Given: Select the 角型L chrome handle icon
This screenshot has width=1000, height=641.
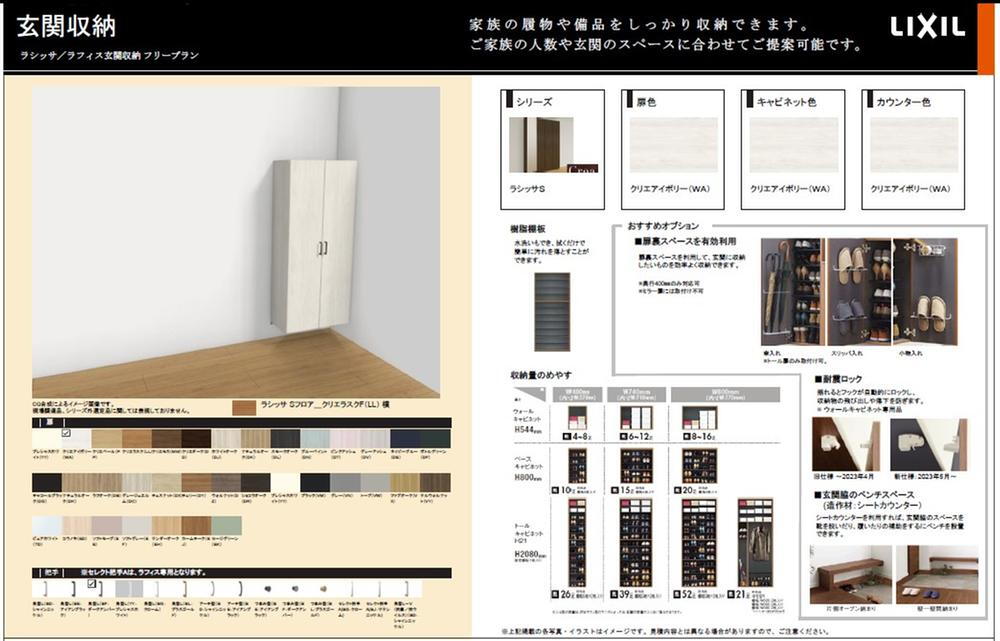Looking at the screenshot, I should pos(157,588).
